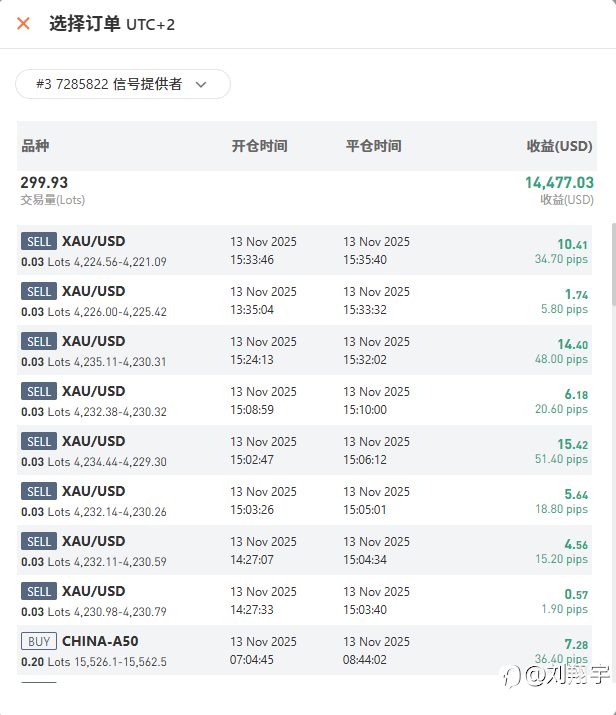Select the SELL badge on the 15:33:46 order
This screenshot has height=715, width=616.
tap(39, 241)
